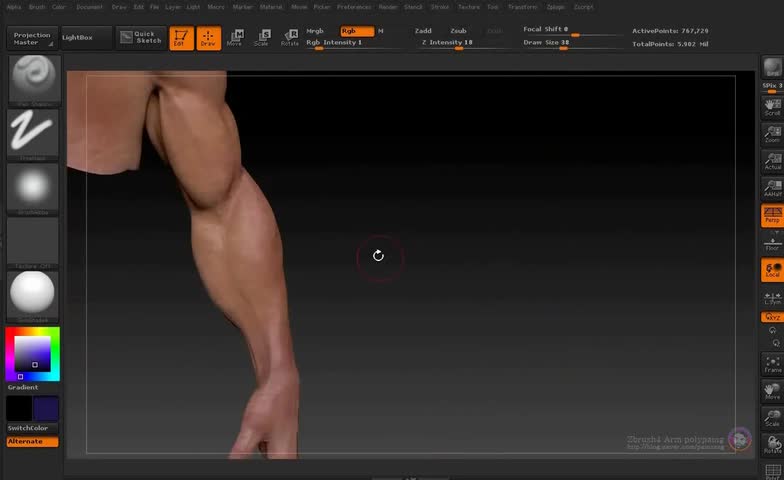Image resolution: width=784 pixels, height=480 pixels.
Task: Enable the M material mode
Action: click(x=380, y=31)
